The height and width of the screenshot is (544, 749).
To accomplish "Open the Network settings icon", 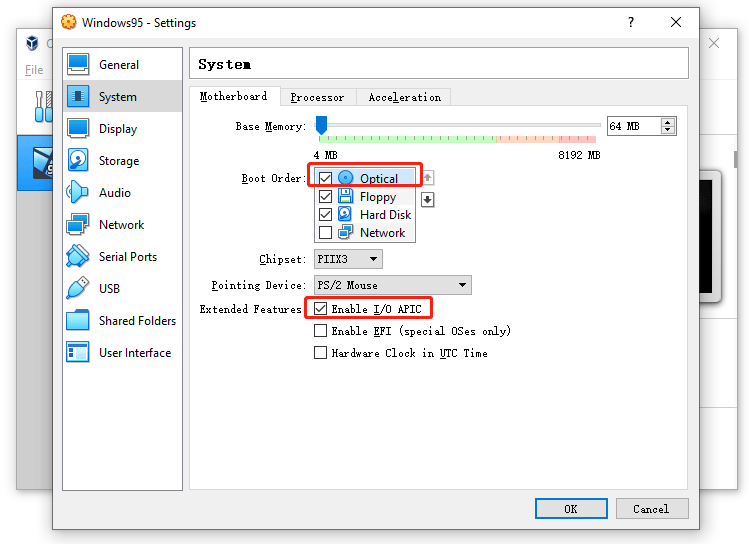I will point(78,224).
